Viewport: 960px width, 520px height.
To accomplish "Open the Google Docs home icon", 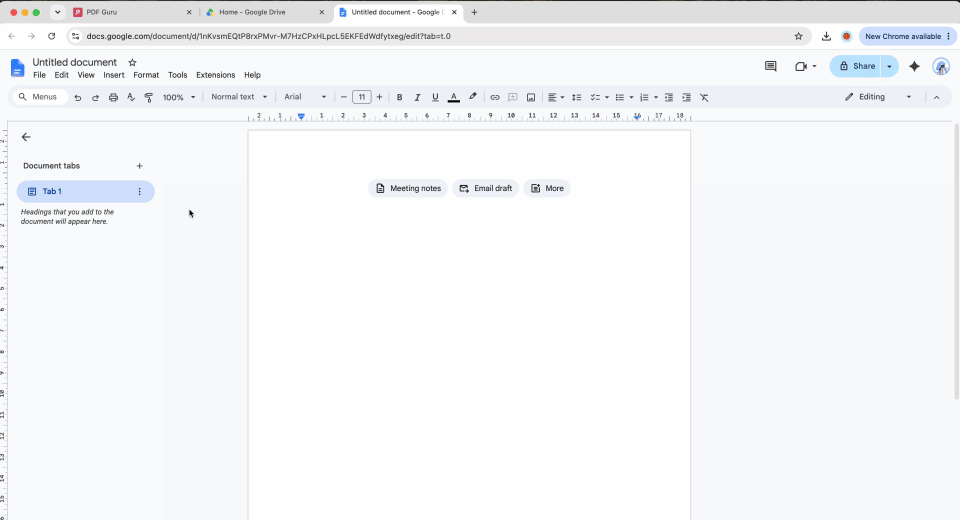I will [17, 68].
